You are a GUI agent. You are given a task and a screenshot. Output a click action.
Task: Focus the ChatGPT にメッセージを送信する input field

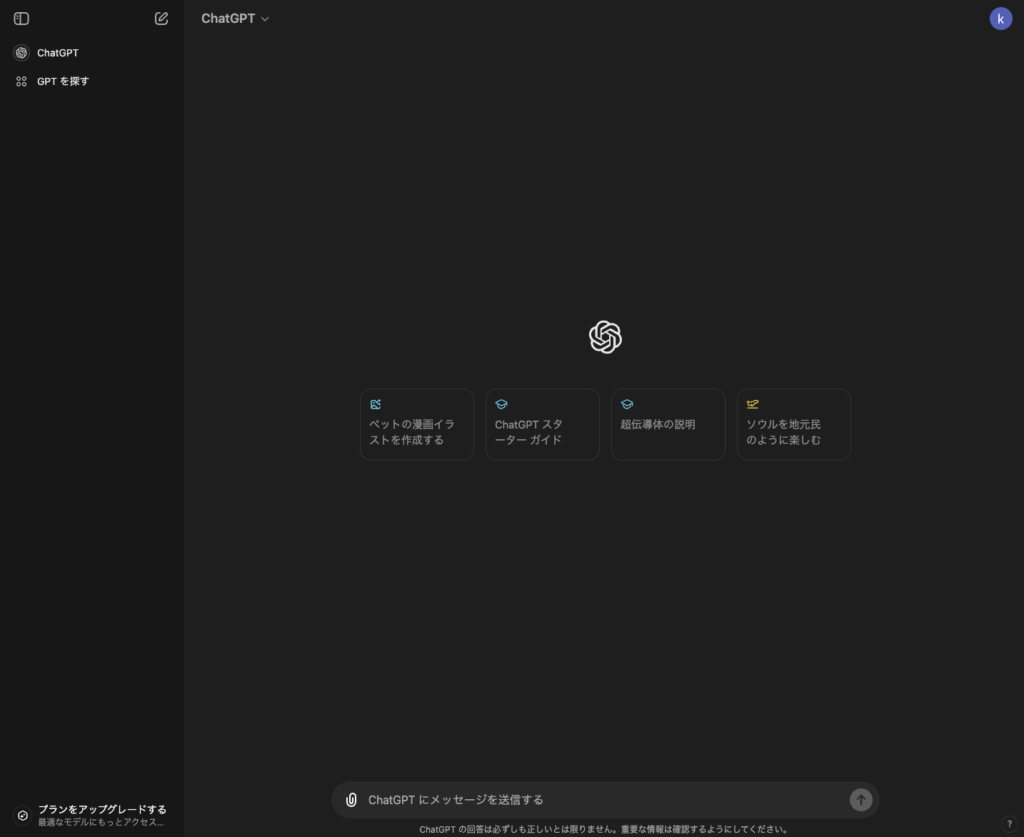(x=600, y=800)
